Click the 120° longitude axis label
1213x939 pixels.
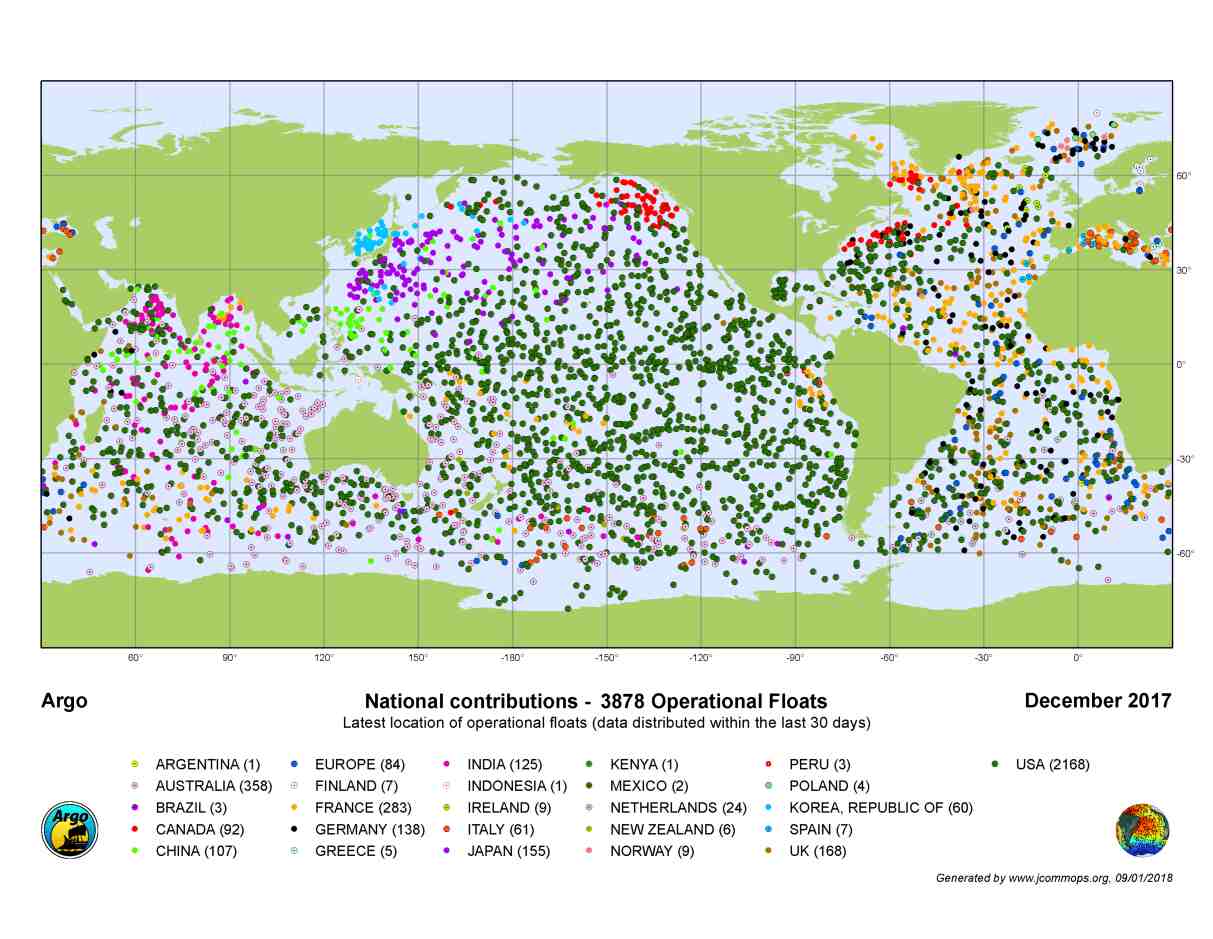click(x=324, y=658)
